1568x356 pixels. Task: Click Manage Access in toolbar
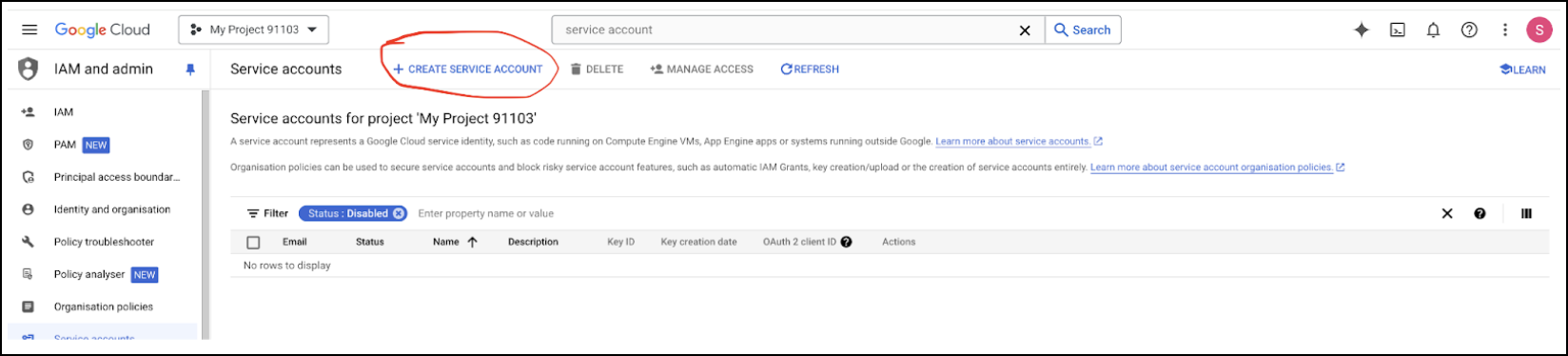click(702, 69)
